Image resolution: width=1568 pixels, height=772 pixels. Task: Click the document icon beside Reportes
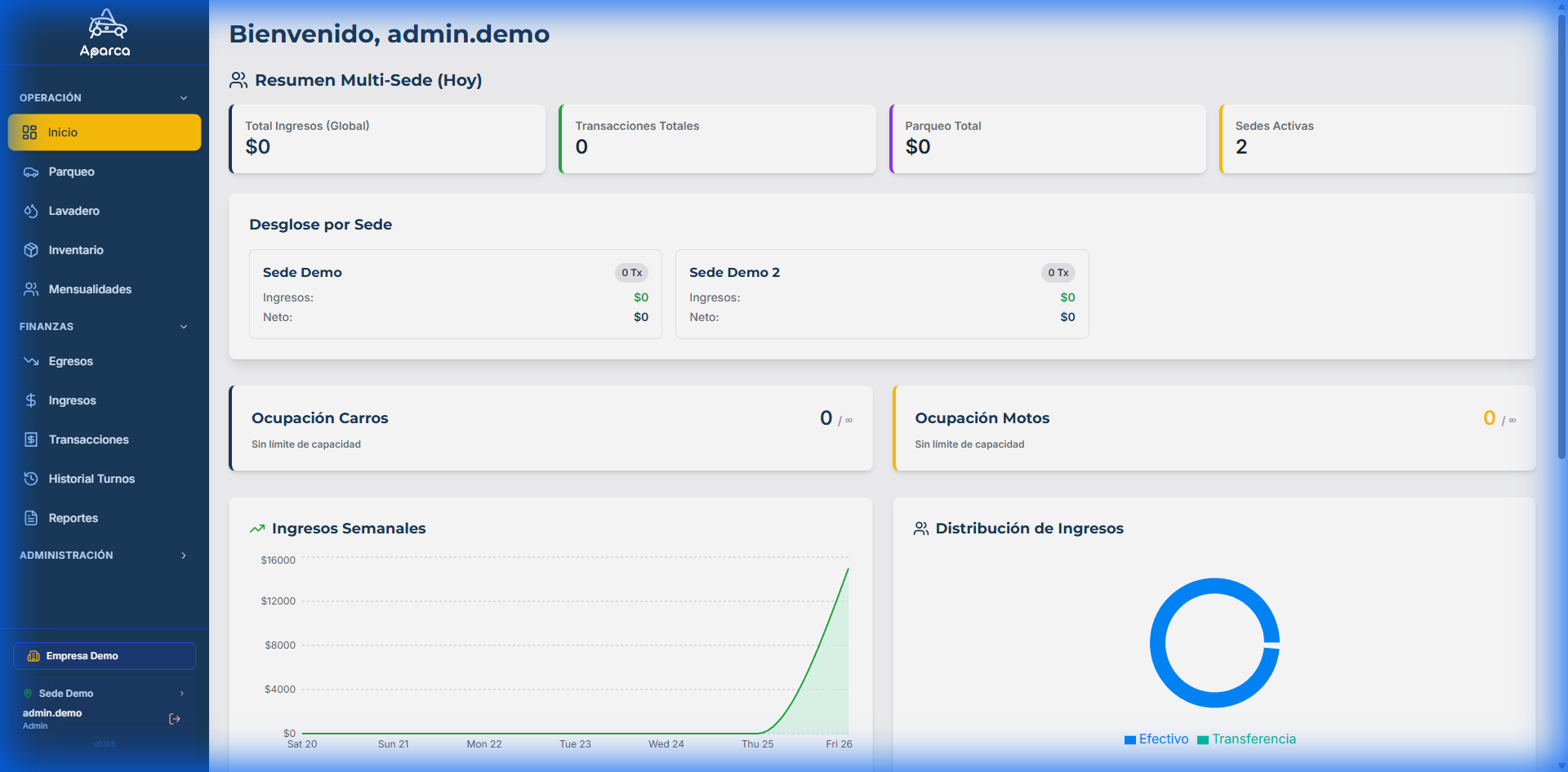pos(30,518)
